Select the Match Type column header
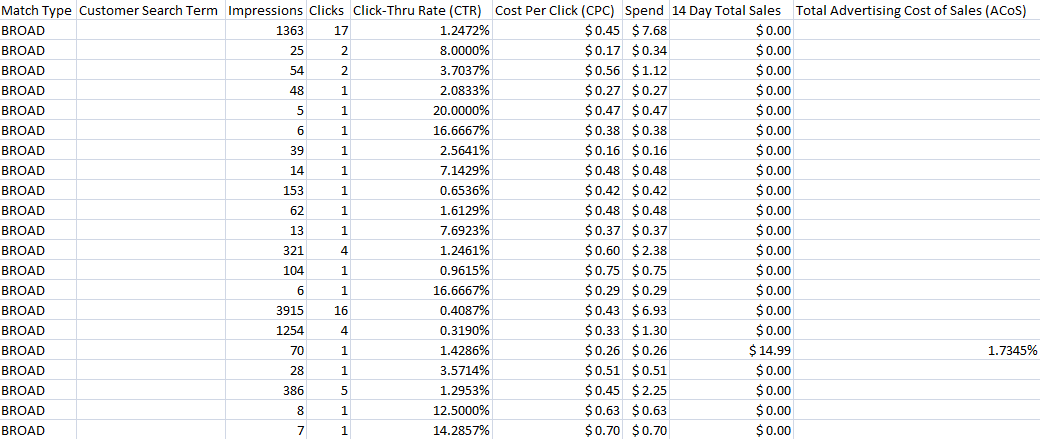Image resolution: width=1040 pixels, height=439 pixels. [38, 11]
